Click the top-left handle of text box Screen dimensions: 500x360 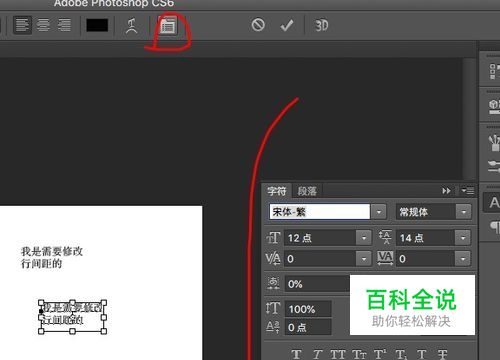(41, 303)
